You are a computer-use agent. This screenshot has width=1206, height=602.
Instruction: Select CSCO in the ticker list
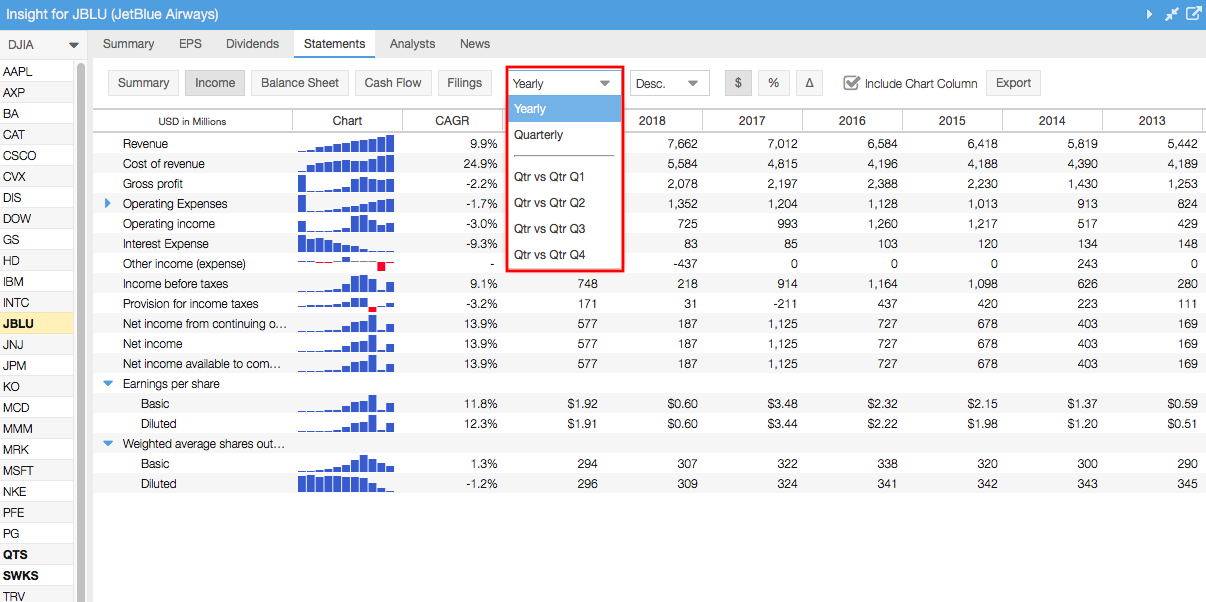point(37,156)
